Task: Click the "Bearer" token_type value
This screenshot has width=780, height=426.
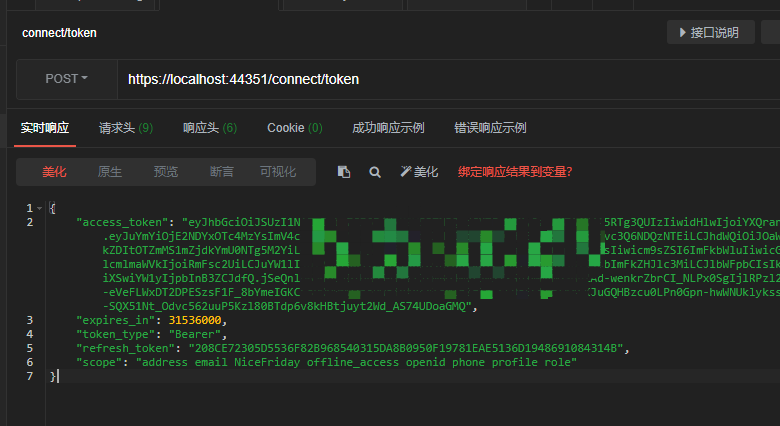Action: [x=195, y=334]
